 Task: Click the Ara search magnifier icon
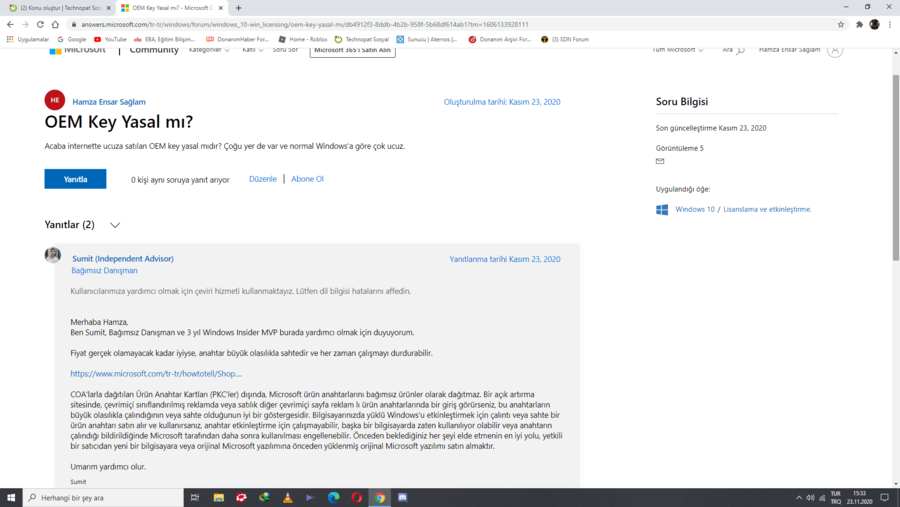click(740, 51)
